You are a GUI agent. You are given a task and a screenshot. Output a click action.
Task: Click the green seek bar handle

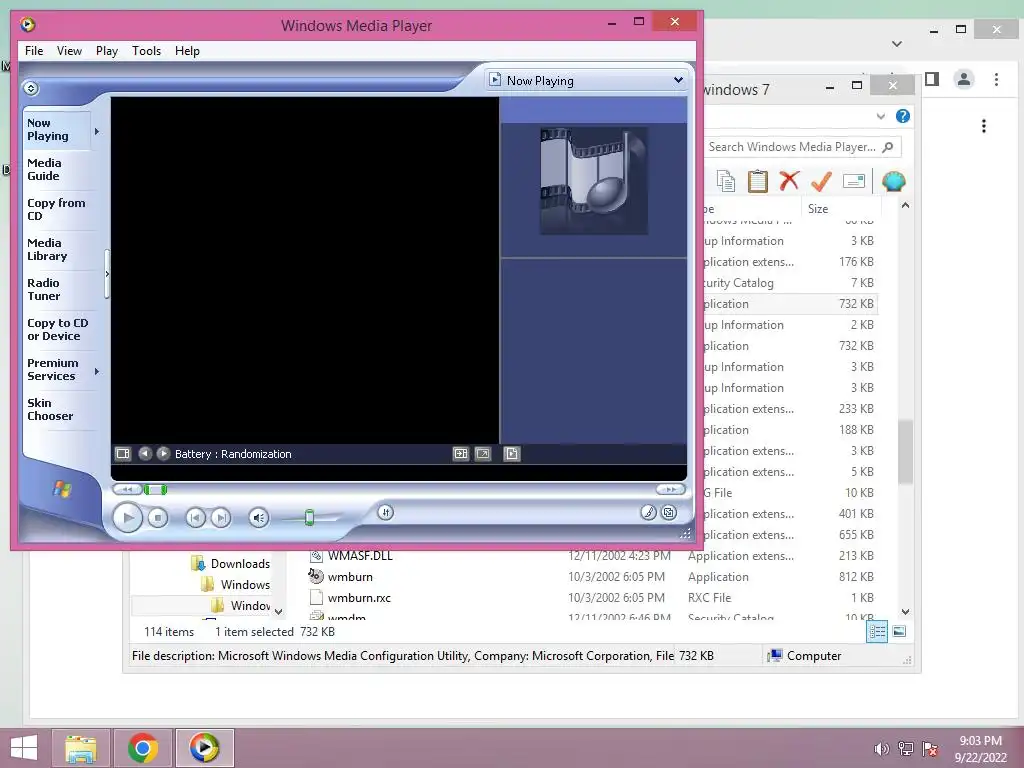155,489
